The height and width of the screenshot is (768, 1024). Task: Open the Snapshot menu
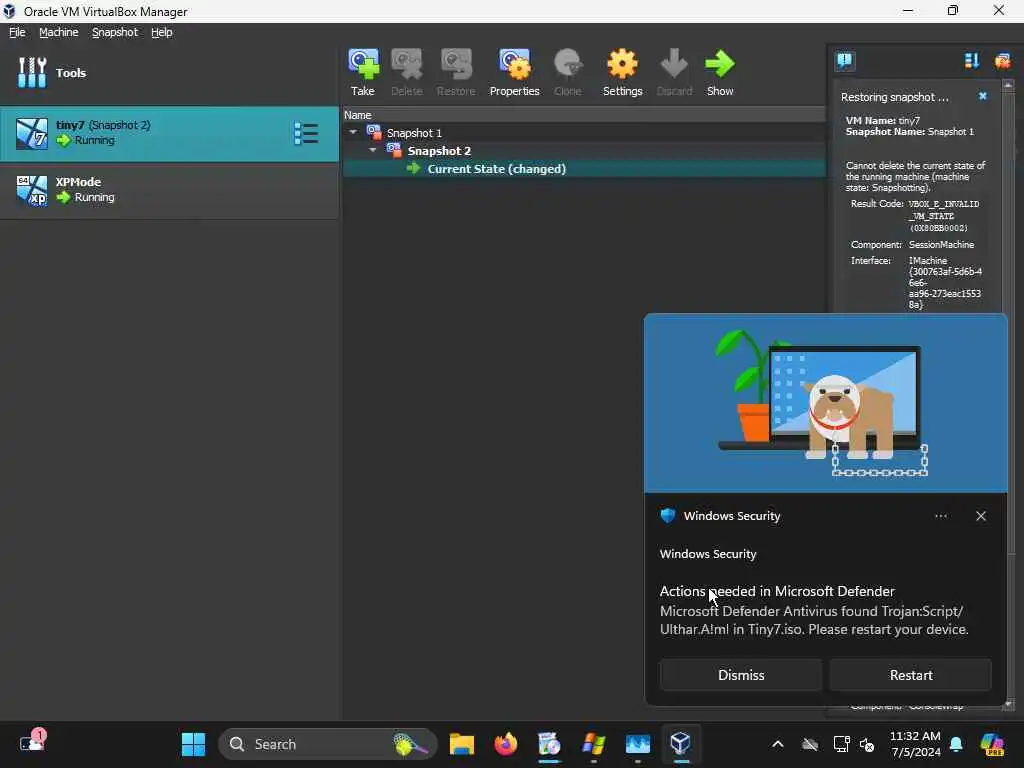point(115,32)
